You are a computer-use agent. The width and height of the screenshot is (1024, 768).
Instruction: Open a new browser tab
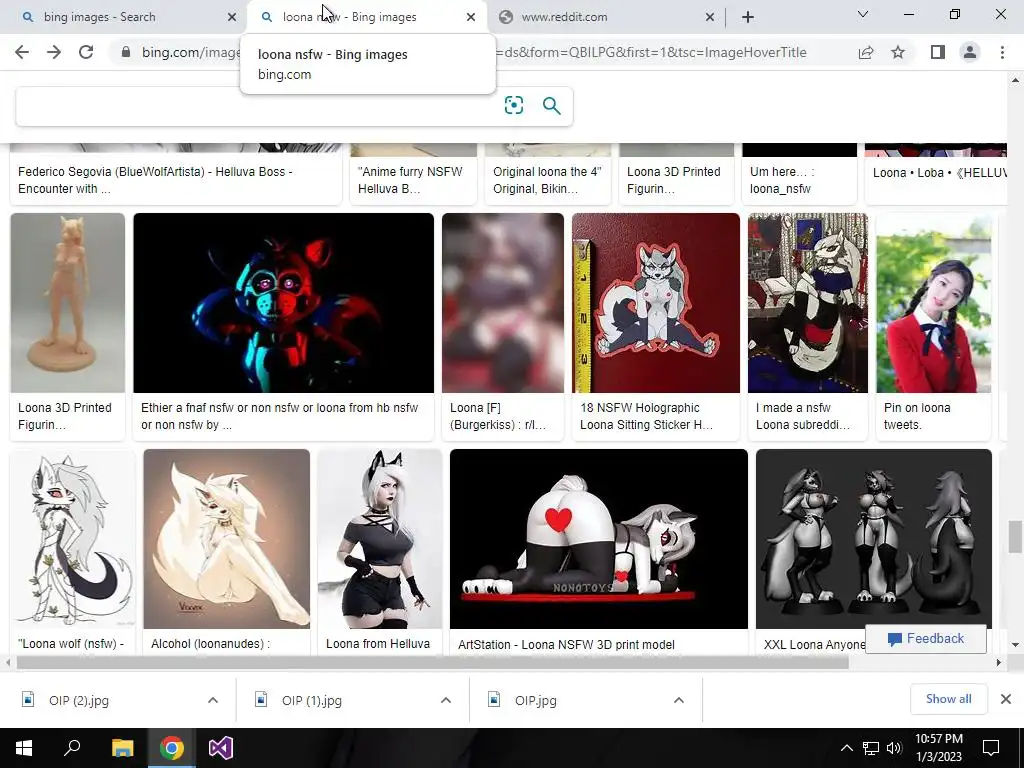pyautogui.click(x=748, y=17)
